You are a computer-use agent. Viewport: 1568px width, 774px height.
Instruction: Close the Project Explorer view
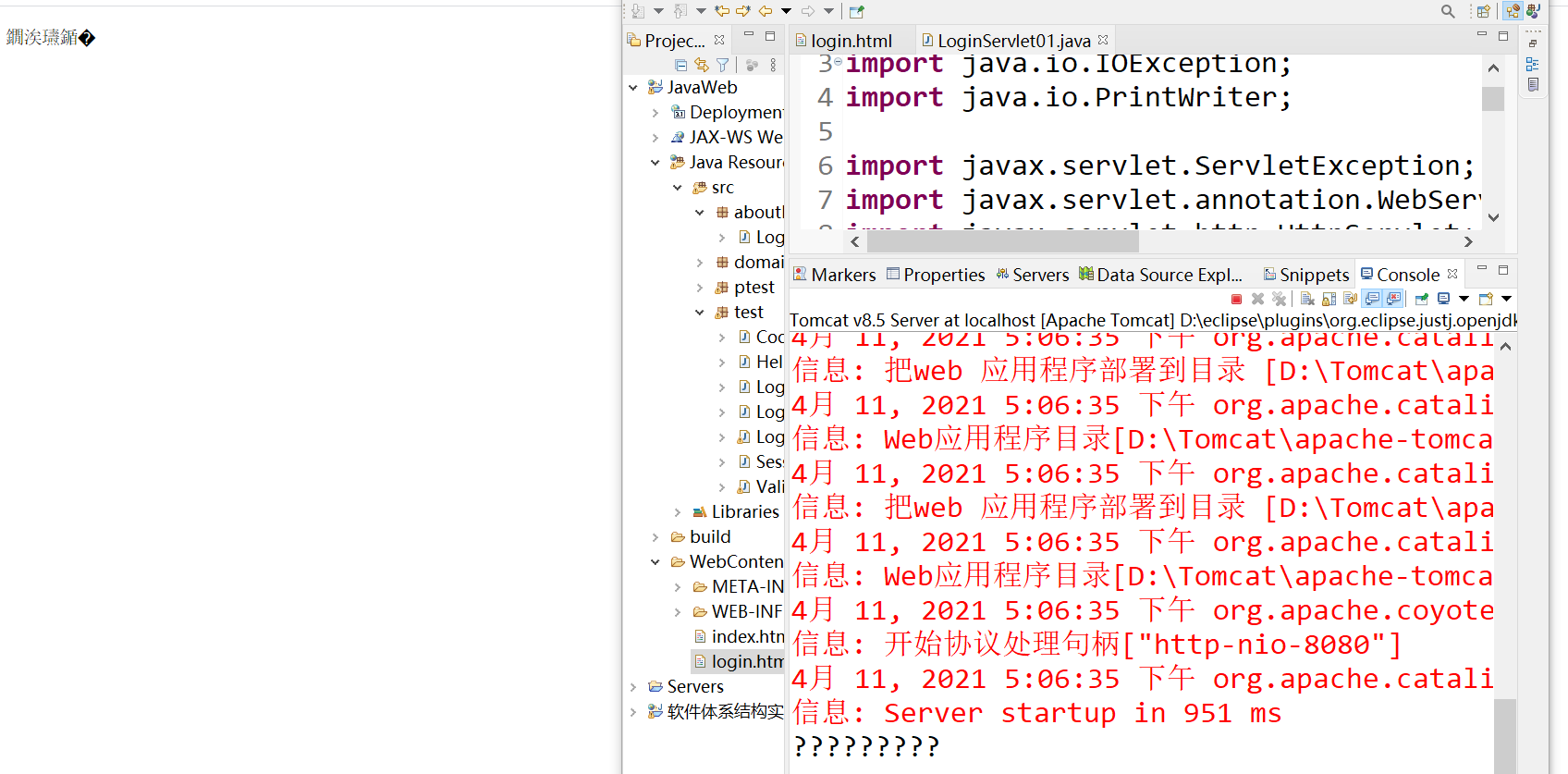(719, 40)
